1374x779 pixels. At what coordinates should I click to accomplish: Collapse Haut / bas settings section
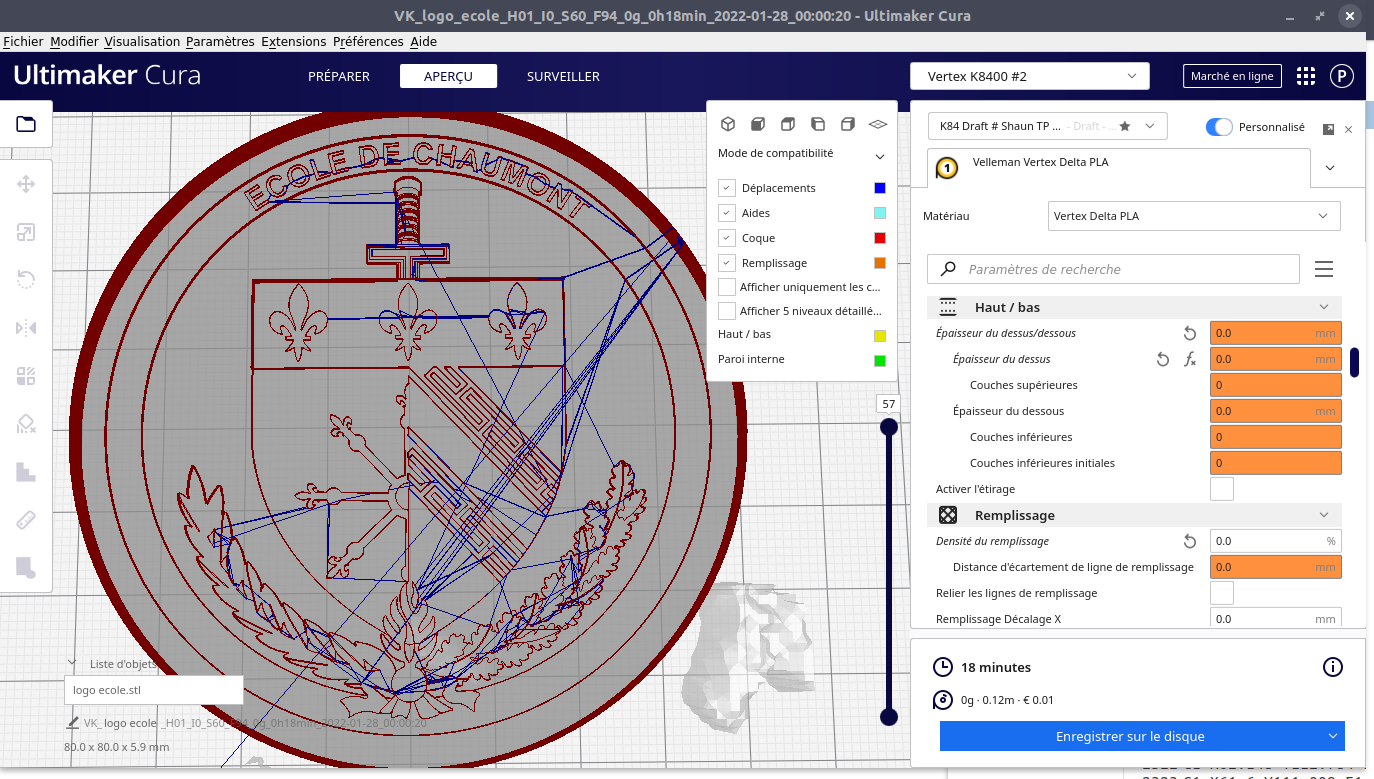tap(1324, 307)
